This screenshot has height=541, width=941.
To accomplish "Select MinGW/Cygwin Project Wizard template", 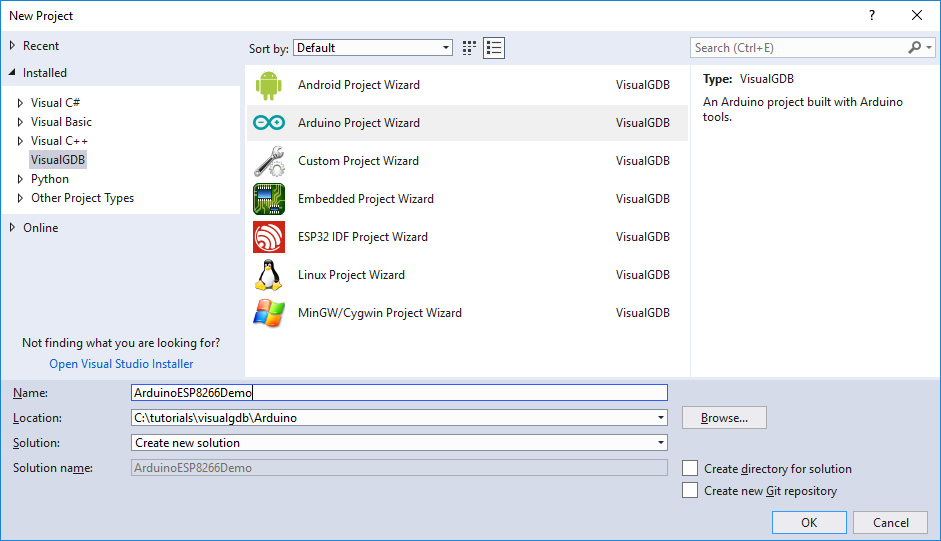I will click(467, 313).
